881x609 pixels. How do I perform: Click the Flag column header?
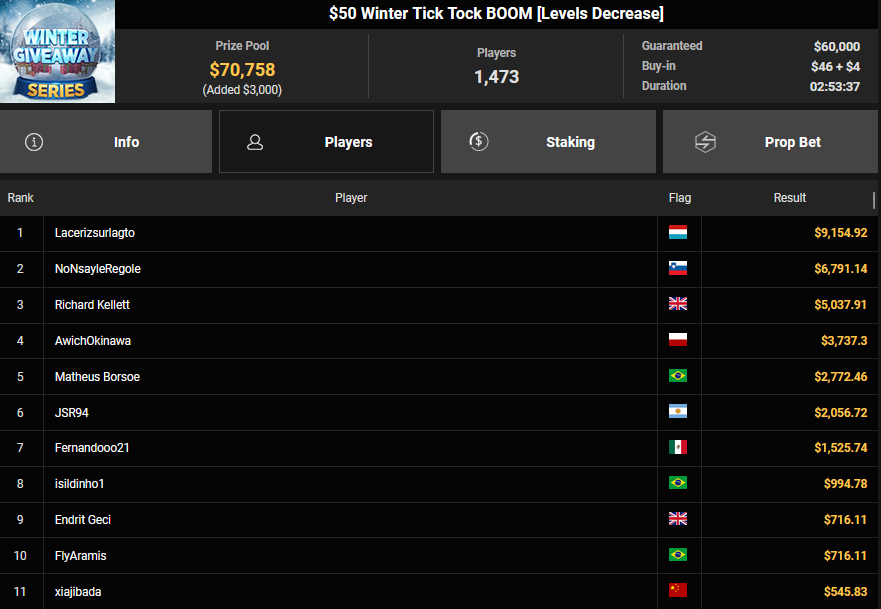tap(680, 198)
